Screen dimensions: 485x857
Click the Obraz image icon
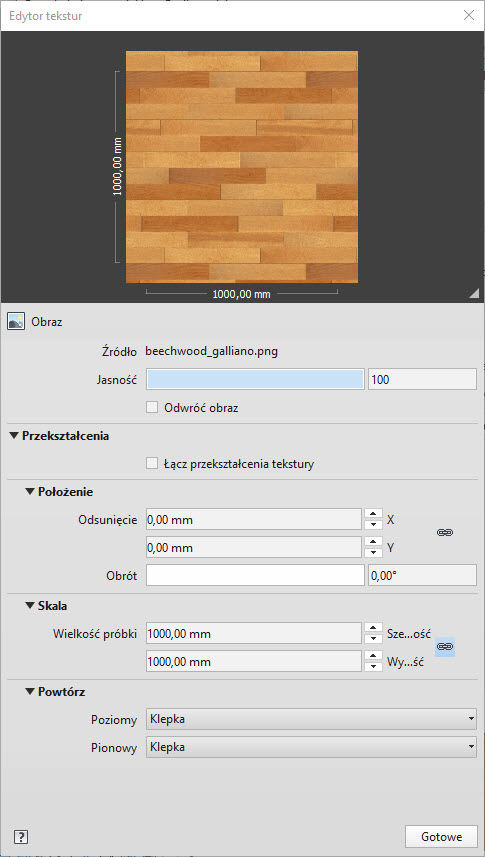(16, 321)
